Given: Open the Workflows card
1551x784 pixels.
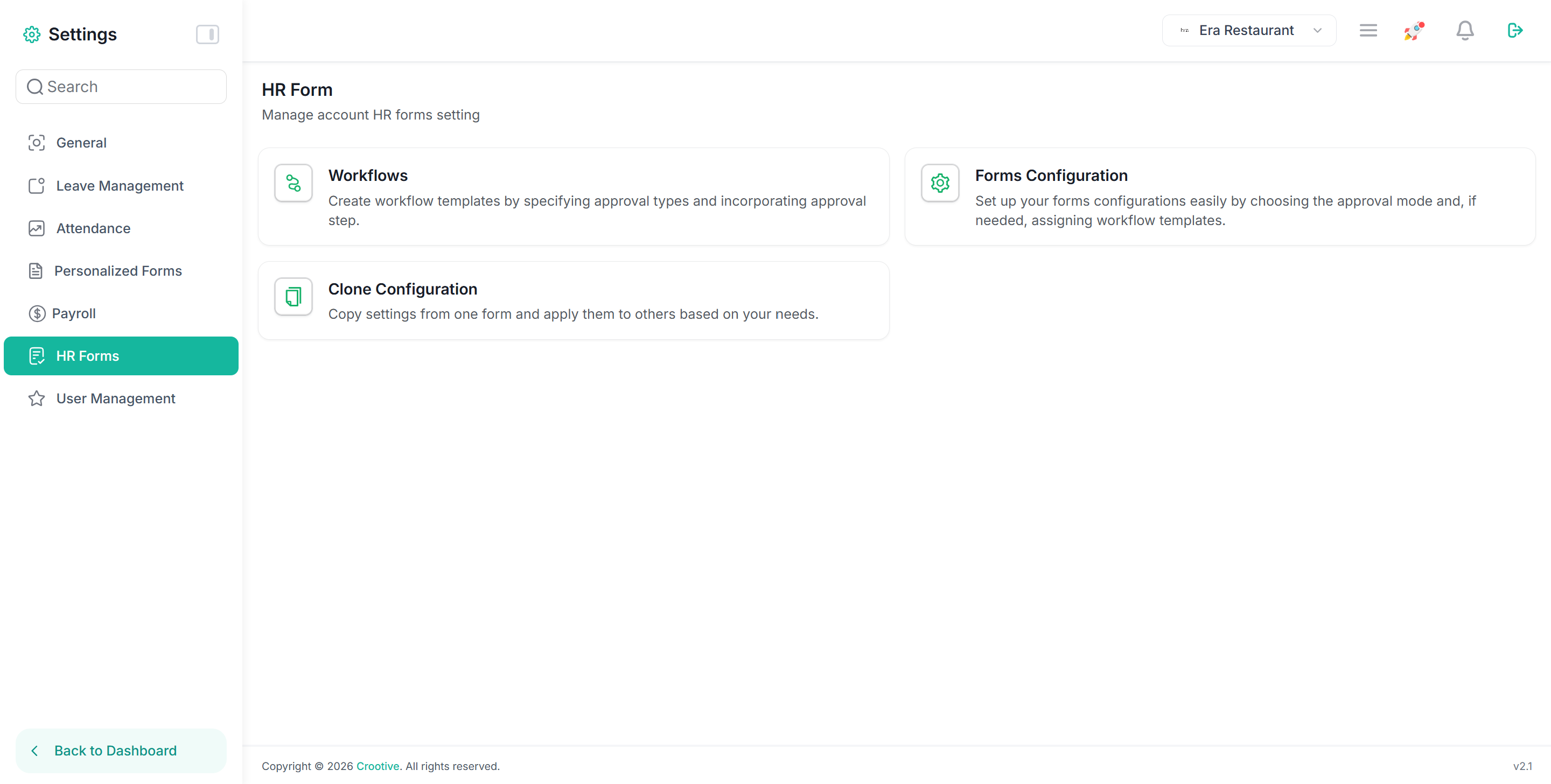Looking at the screenshot, I should tap(574, 197).
